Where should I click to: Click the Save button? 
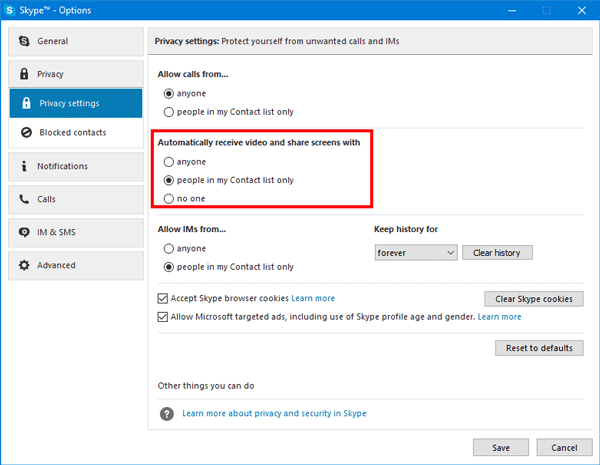coord(500,447)
